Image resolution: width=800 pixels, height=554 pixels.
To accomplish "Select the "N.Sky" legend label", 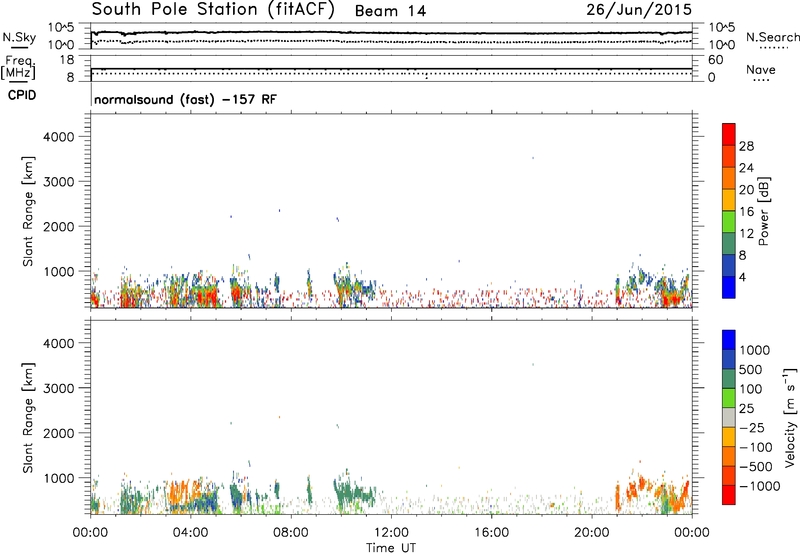I will click(x=19, y=37).
